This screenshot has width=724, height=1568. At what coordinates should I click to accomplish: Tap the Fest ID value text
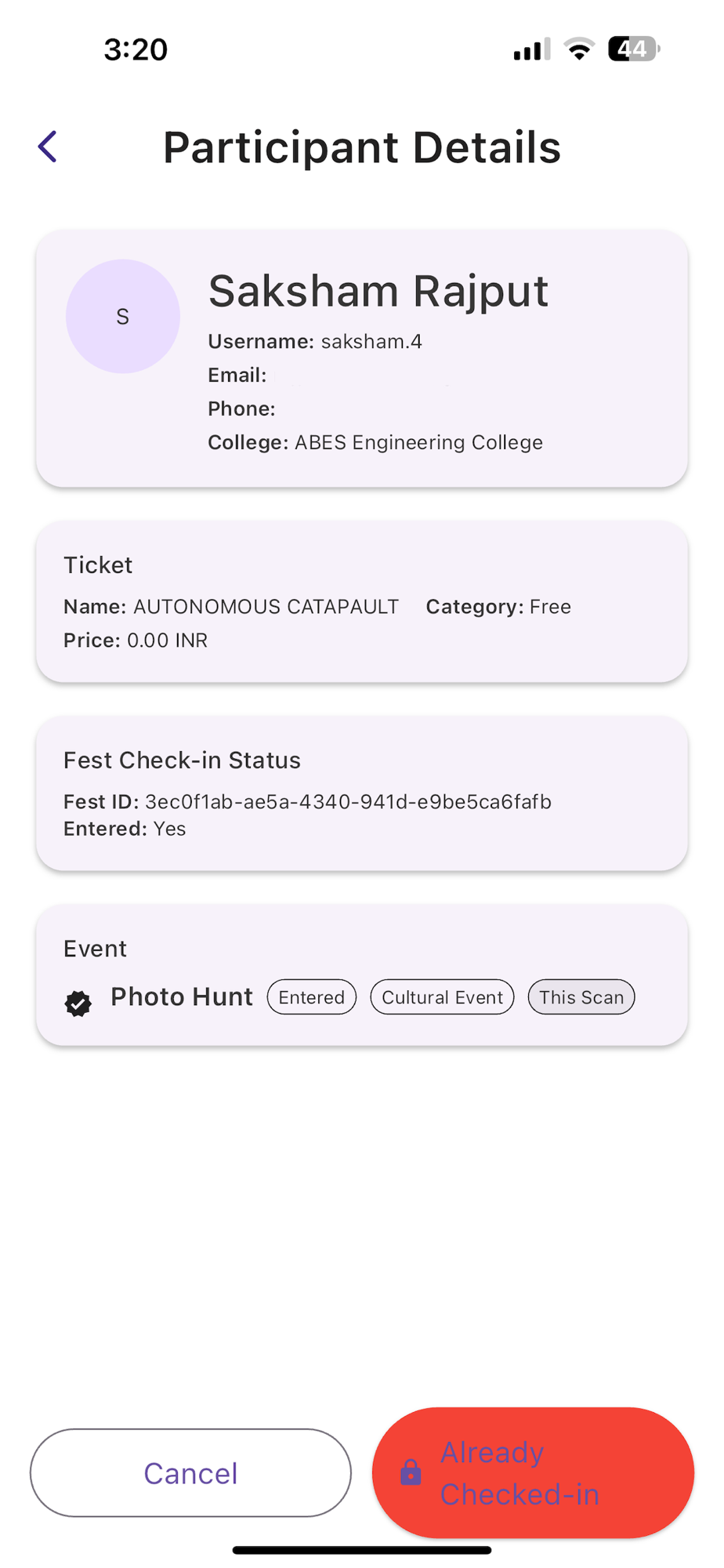click(x=348, y=802)
